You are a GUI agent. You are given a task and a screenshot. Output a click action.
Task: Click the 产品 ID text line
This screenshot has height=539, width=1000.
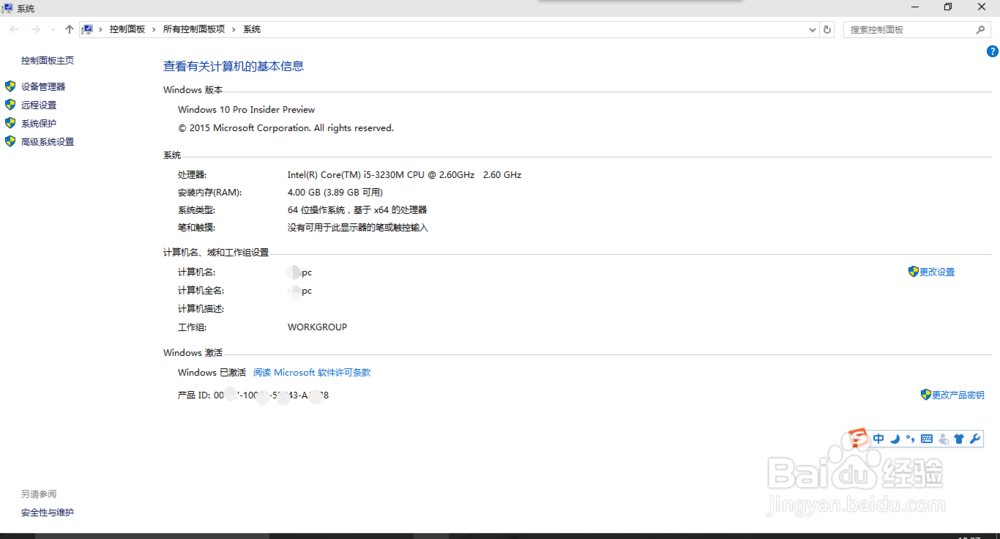[x=253, y=395]
